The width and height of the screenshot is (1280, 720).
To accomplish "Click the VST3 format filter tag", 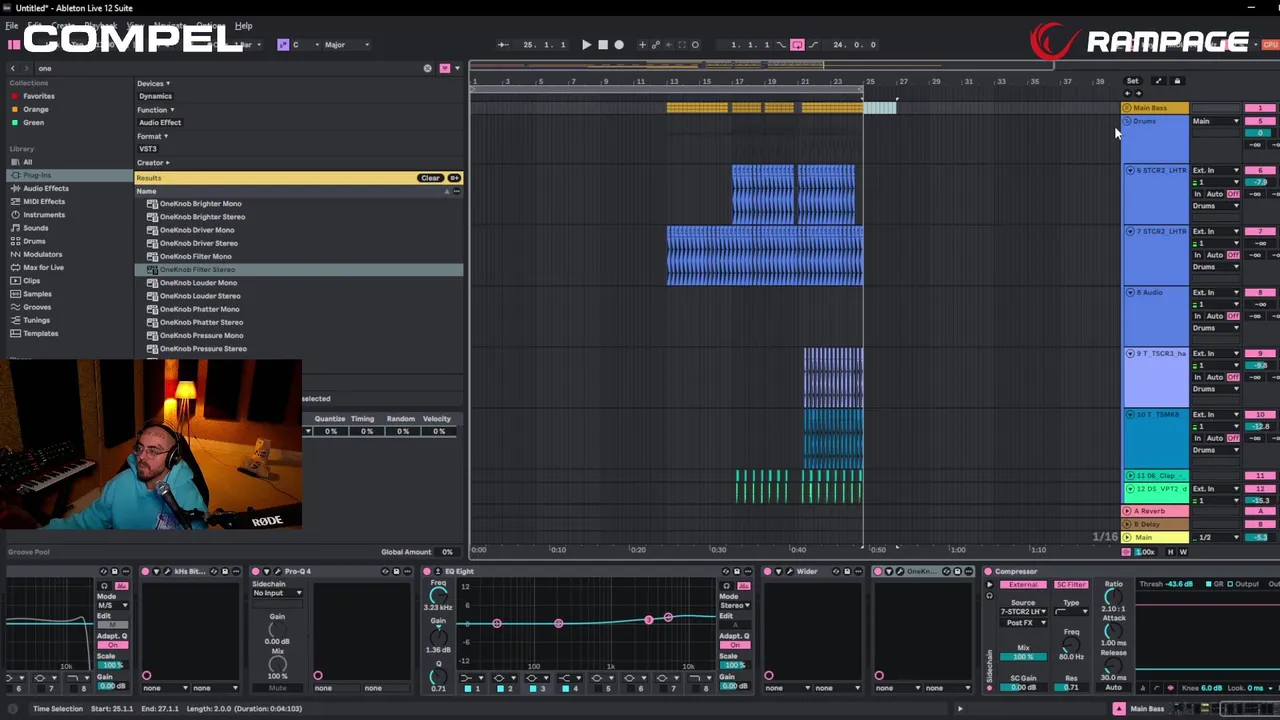I will coord(148,148).
